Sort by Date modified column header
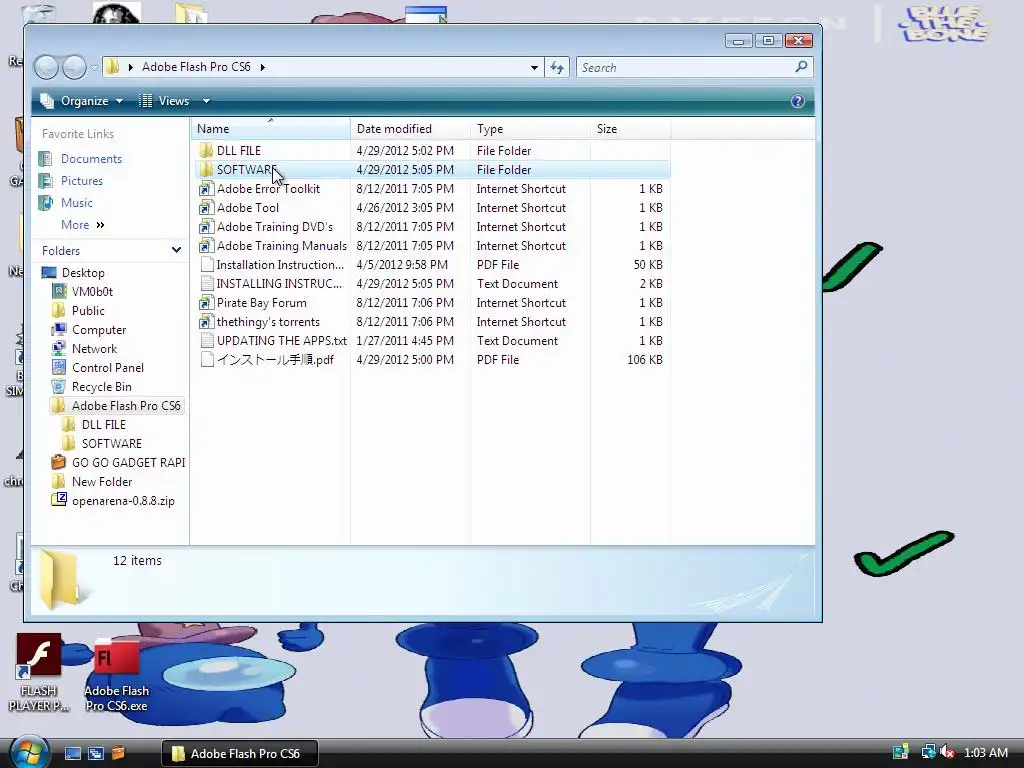 click(410, 129)
